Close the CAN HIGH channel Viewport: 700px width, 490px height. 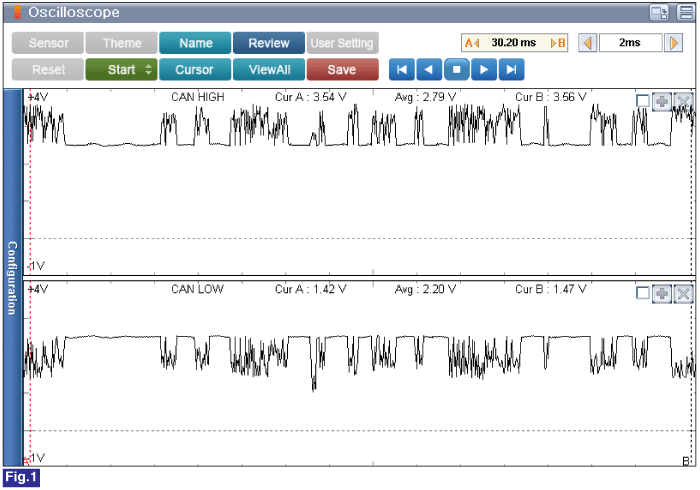click(683, 102)
